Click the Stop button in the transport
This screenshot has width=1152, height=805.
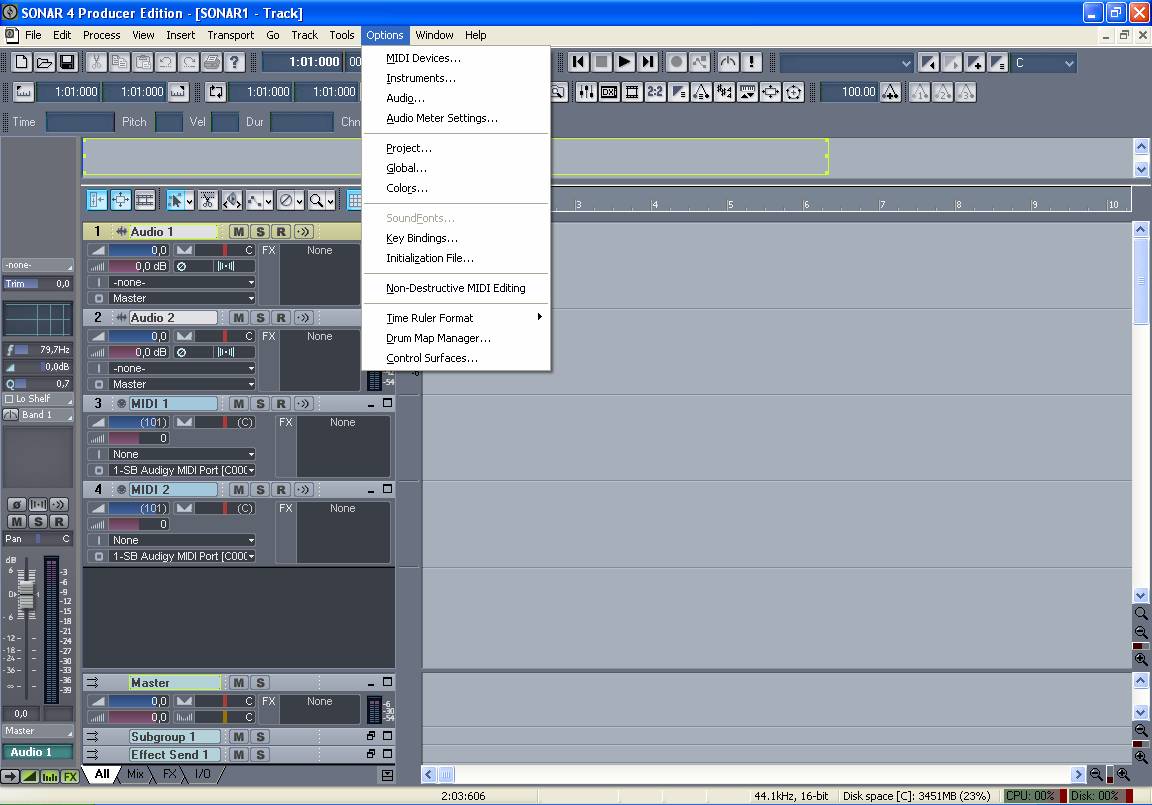[x=602, y=62]
